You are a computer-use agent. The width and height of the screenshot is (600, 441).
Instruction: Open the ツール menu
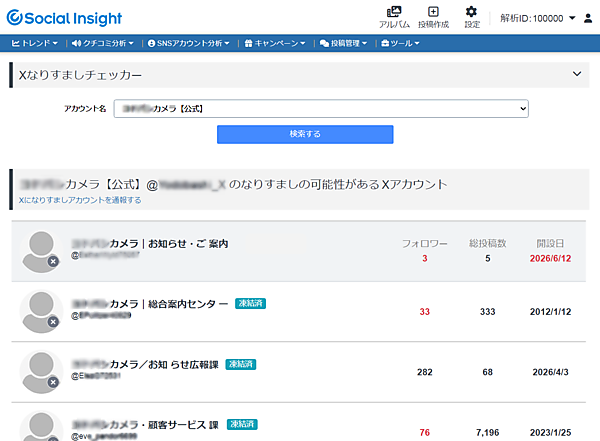coord(401,43)
